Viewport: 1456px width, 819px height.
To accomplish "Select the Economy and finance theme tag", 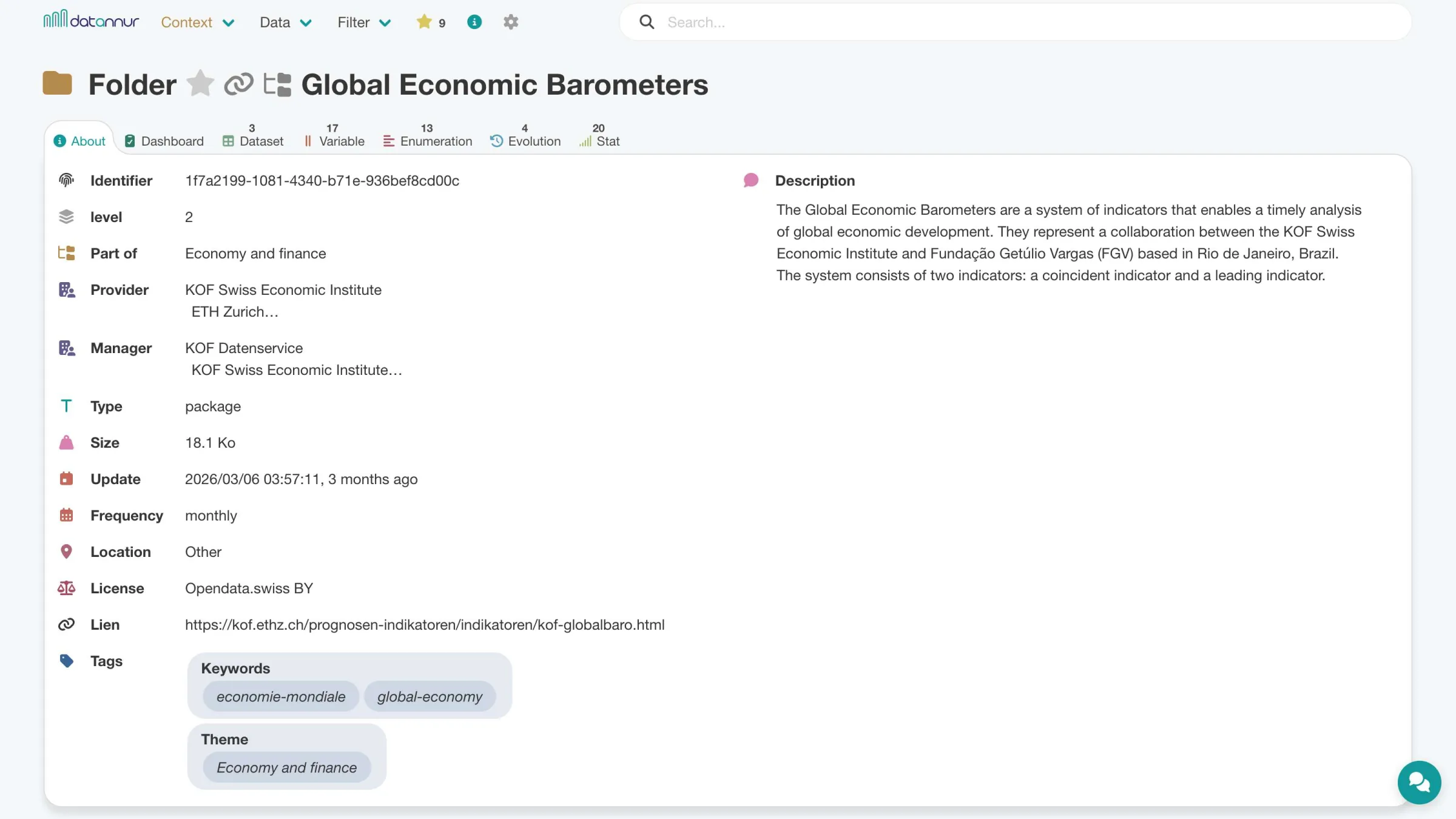I will click(x=286, y=767).
